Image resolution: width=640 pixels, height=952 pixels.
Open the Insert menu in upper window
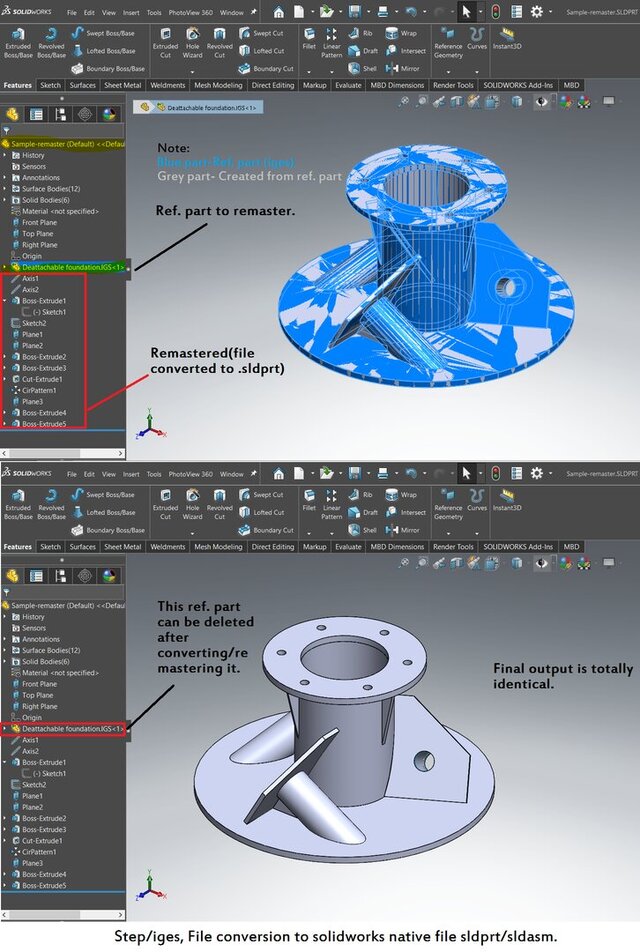pos(131,12)
